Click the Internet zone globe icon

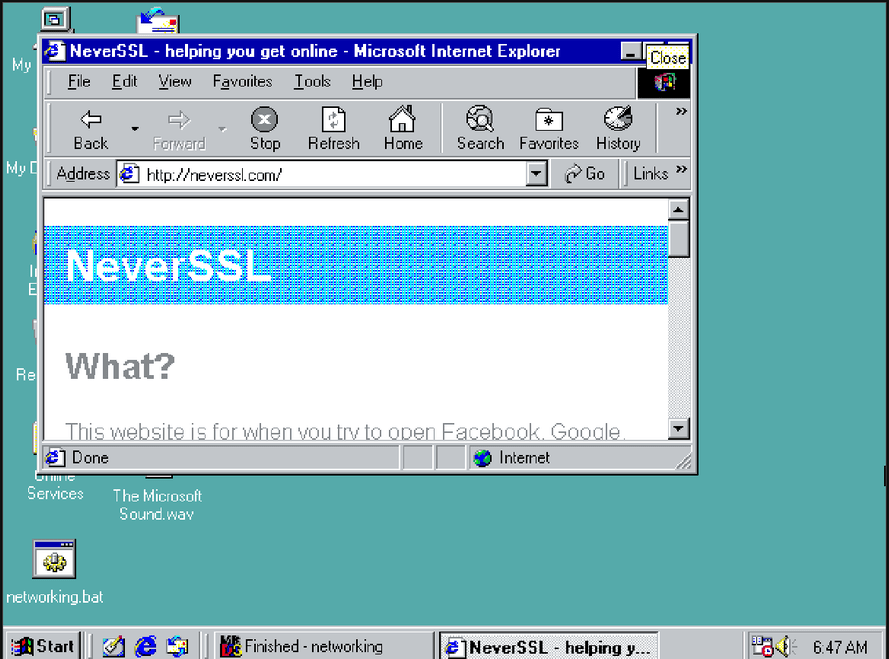[482, 458]
